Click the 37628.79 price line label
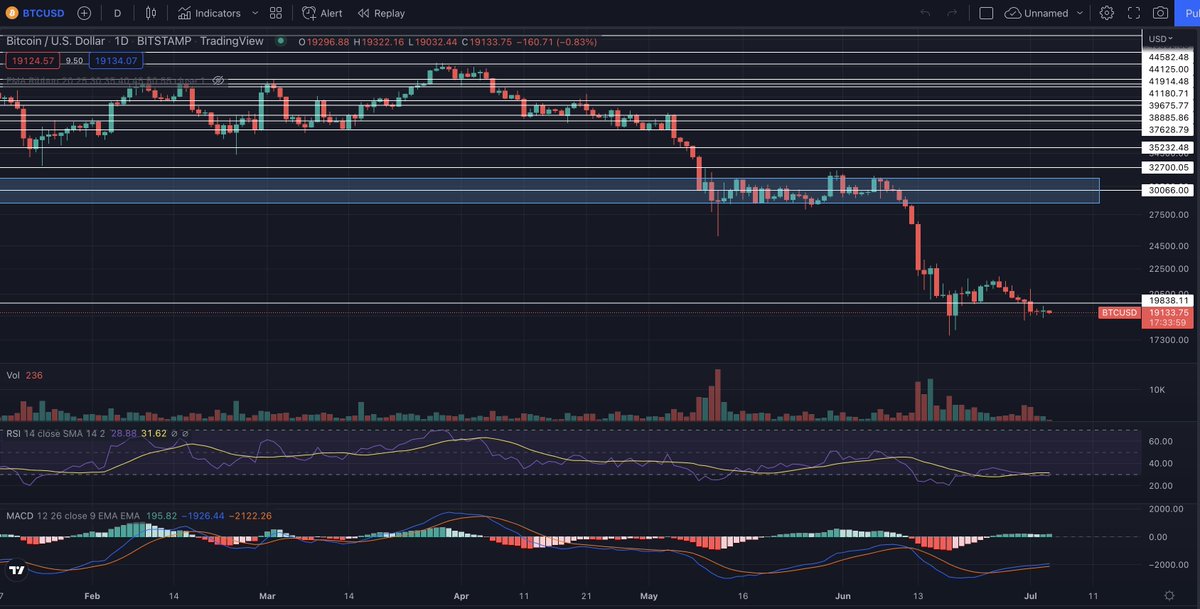The image size is (1200, 609). click(x=1168, y=129)
